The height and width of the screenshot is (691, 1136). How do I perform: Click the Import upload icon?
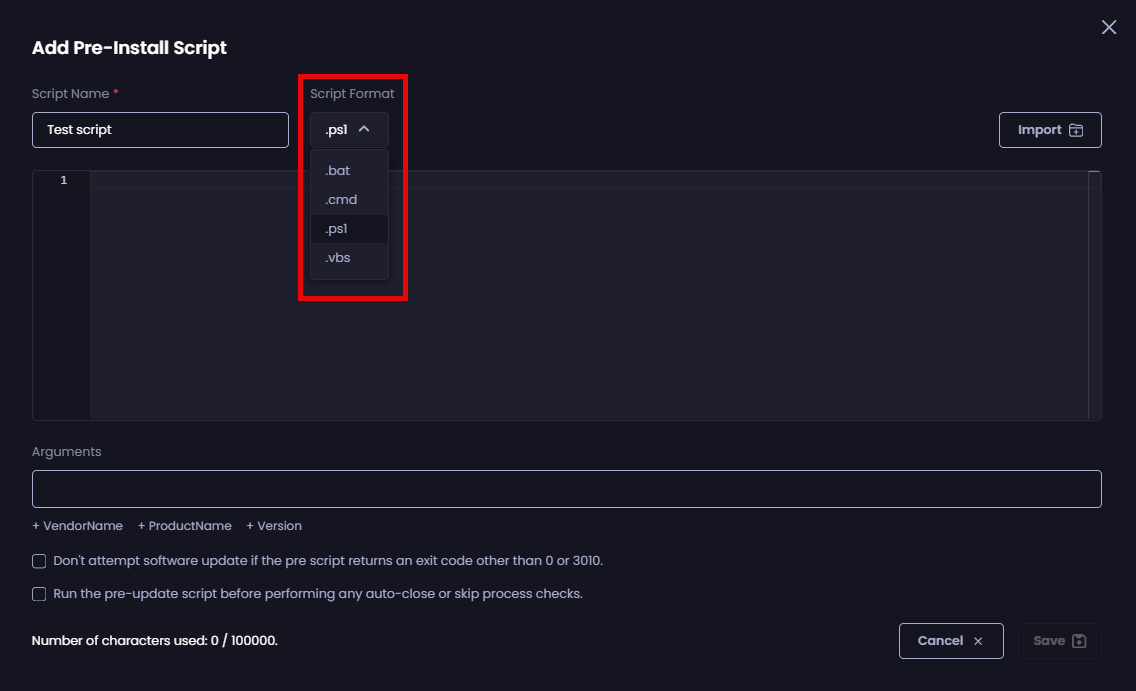1075,129
